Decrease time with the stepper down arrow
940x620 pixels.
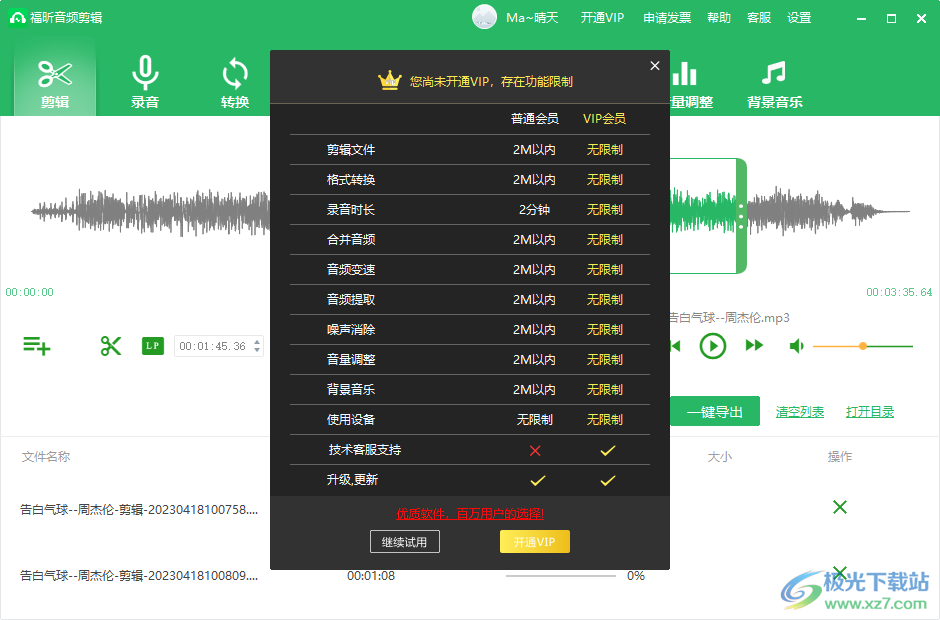pos(257,350)
